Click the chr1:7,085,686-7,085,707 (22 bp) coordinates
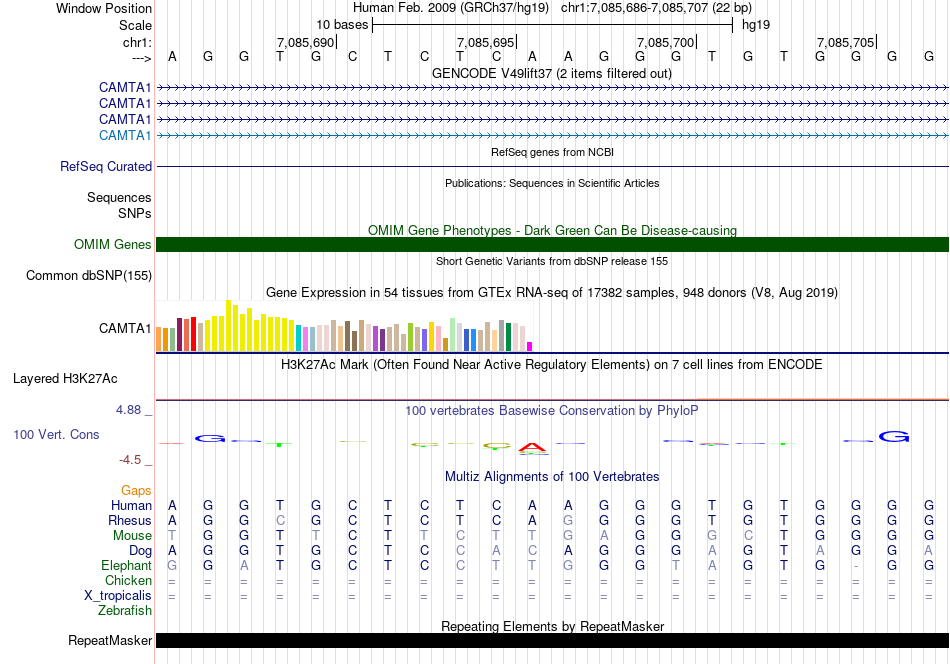This screenshot has width=950, height=664. coord(656,8)
